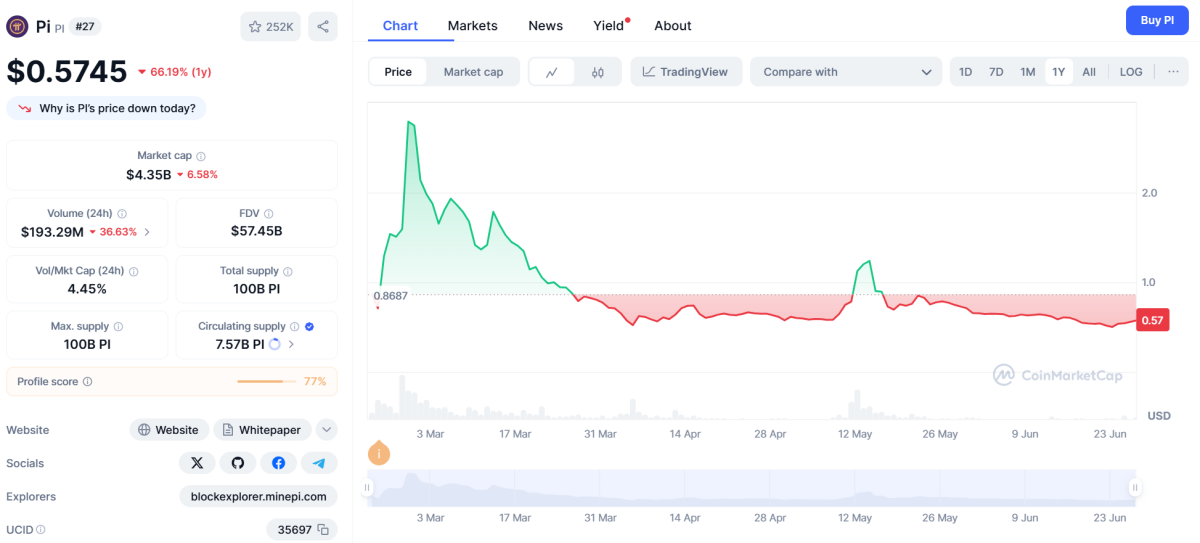Expand Volume (24h) details arrow
Viewport: 1200px width, 543px height.
pyautogui.click(x=147, y=232)
